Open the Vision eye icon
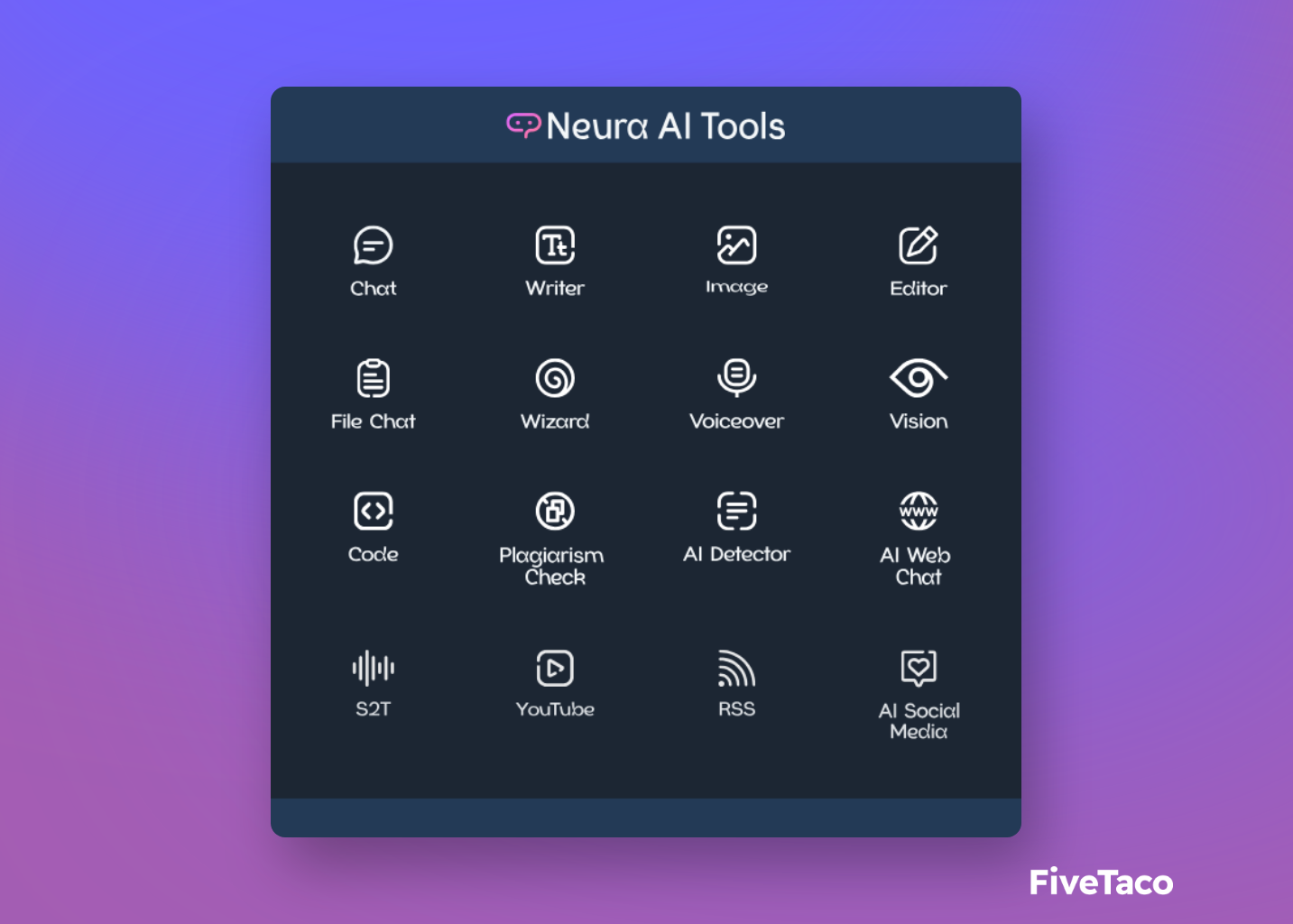 tap(919, 378)
